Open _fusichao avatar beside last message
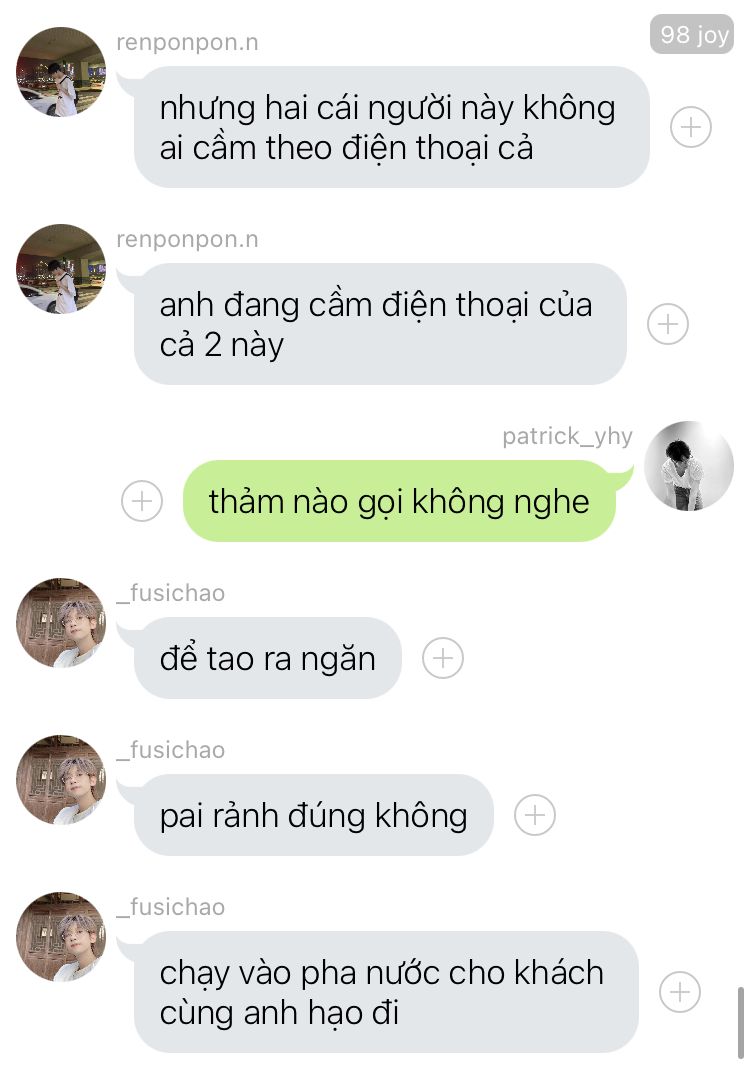 (x=61, y=937)
